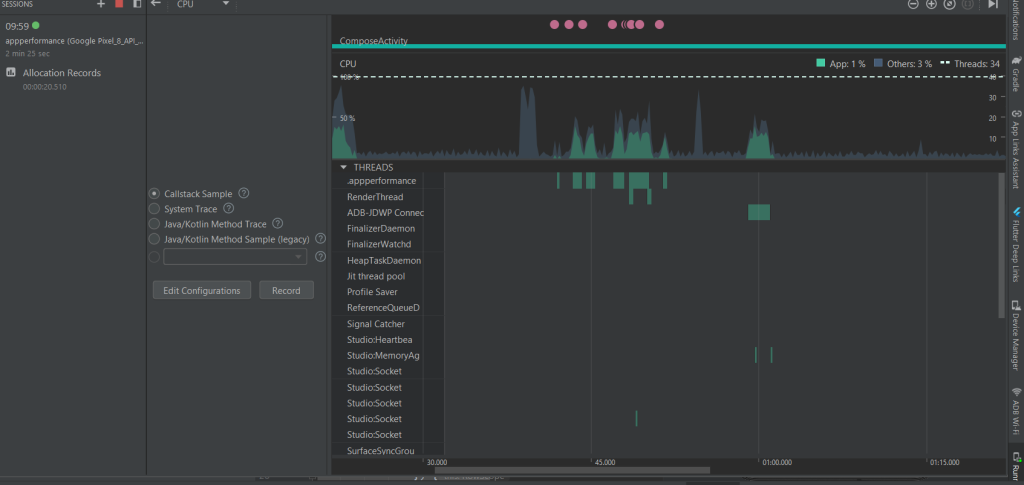Open the Notifications panel
The image size is (1024, 485).
[x=1016, y=20]
